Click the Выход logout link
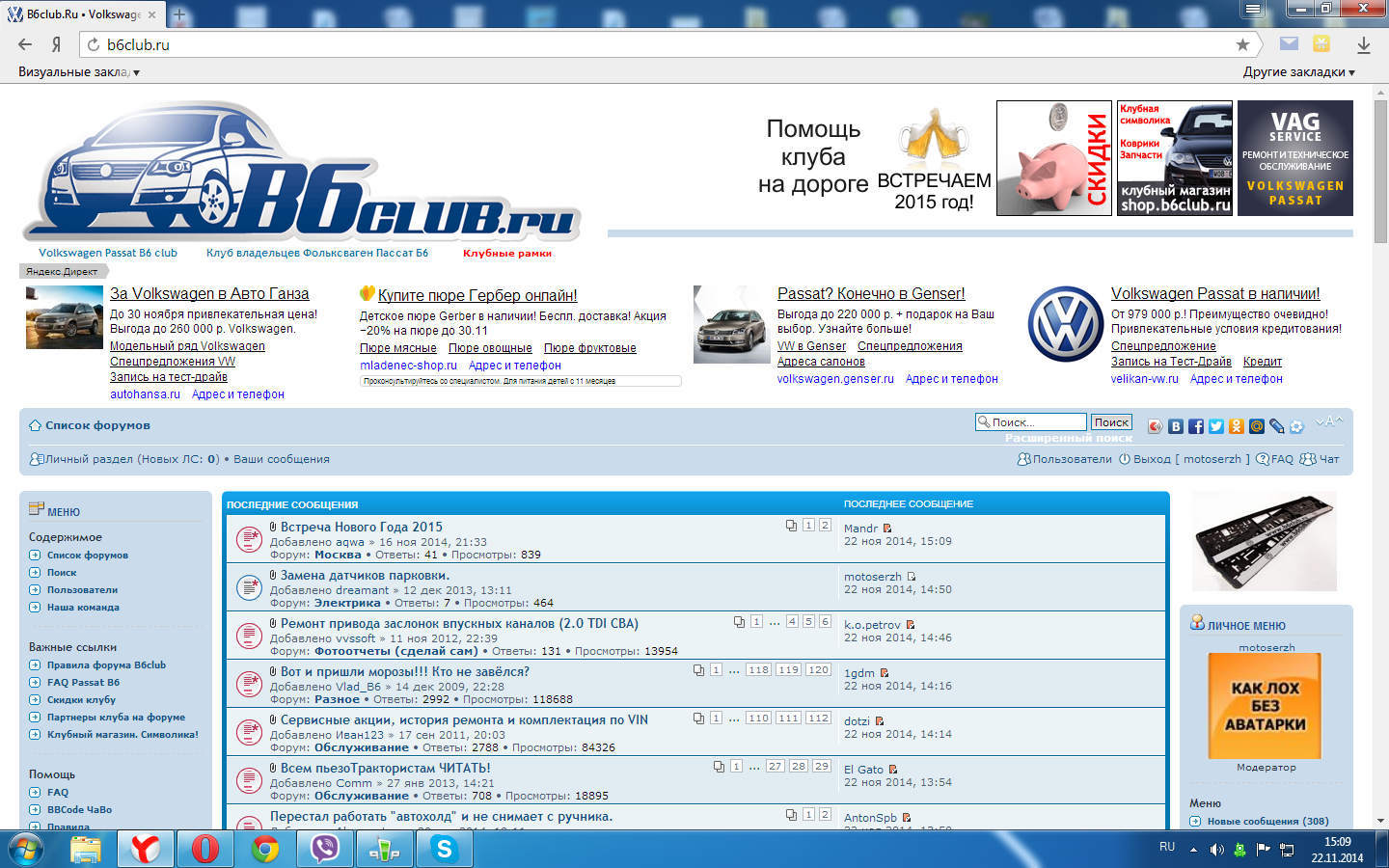The height and width of the screenshot is (868, 1389). click(x=1152, y=459)
